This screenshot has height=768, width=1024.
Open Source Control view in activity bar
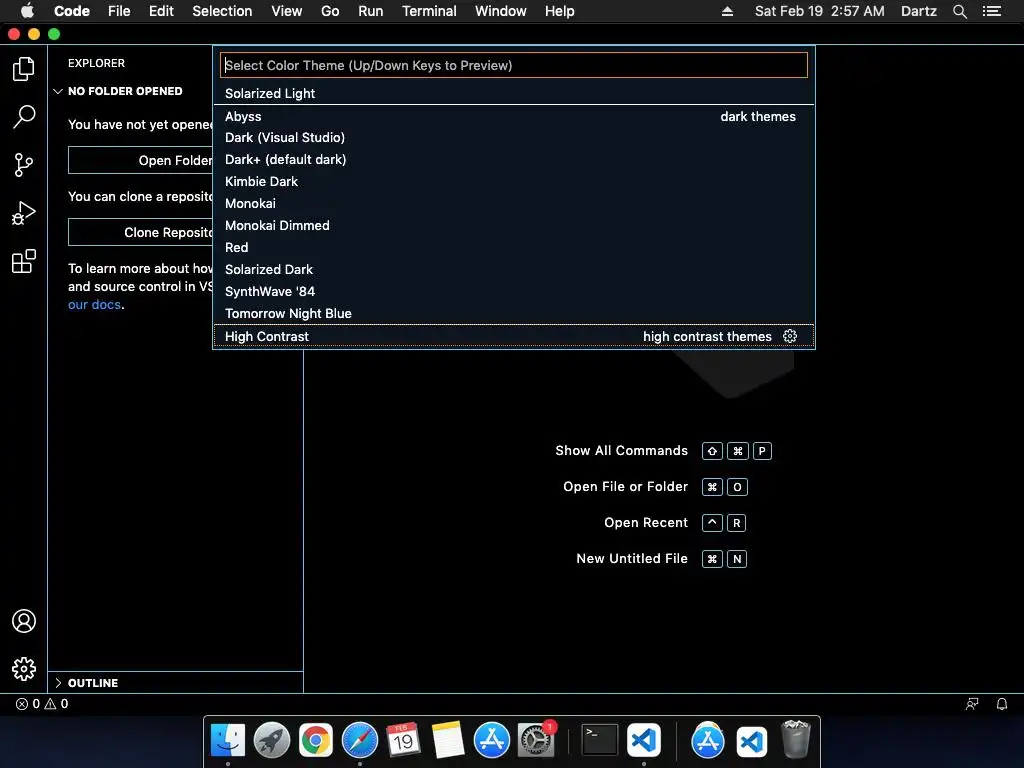tap(24, 165)
